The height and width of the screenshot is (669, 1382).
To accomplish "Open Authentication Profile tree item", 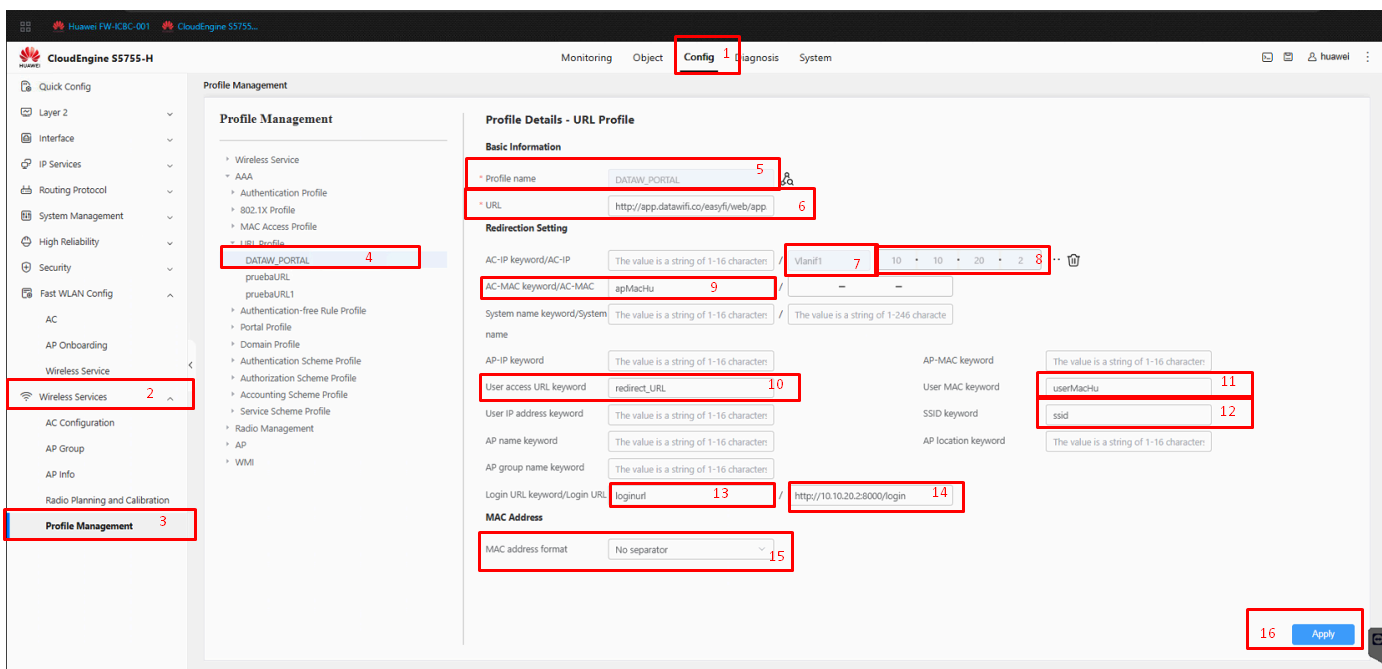I will (x=283, y=193).
